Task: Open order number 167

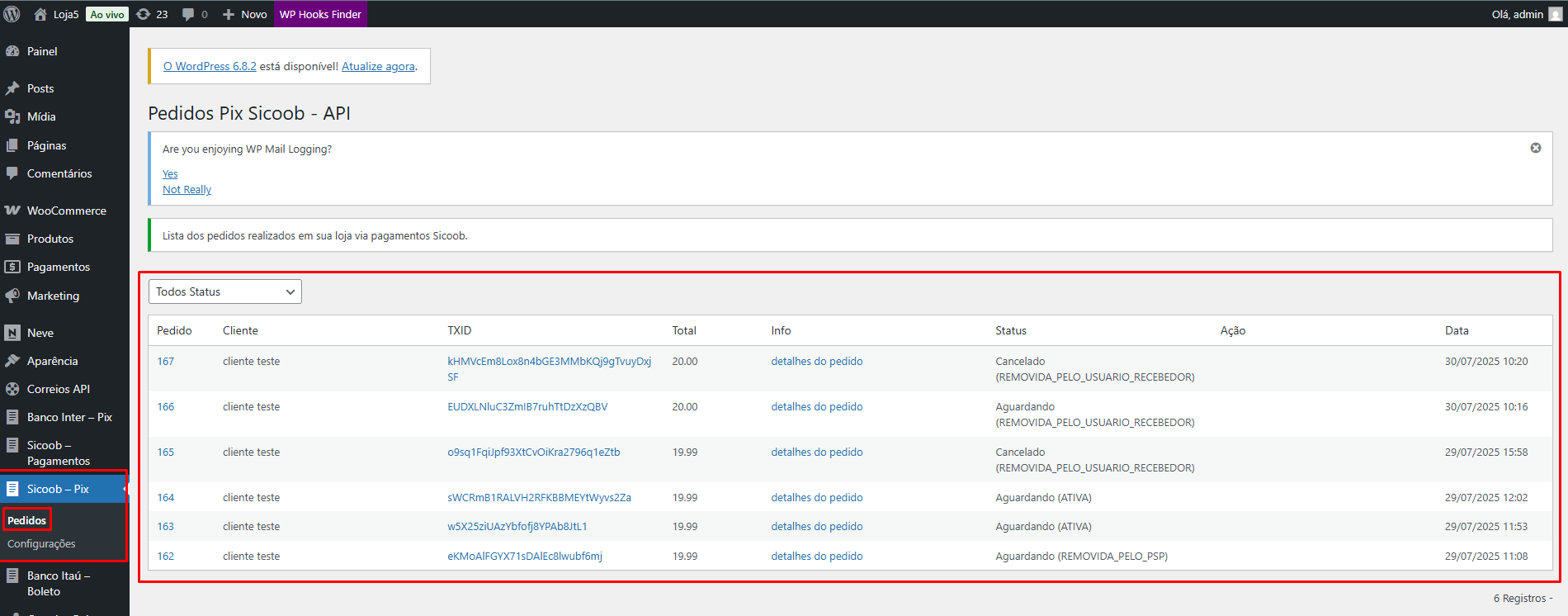Action: 166,362
